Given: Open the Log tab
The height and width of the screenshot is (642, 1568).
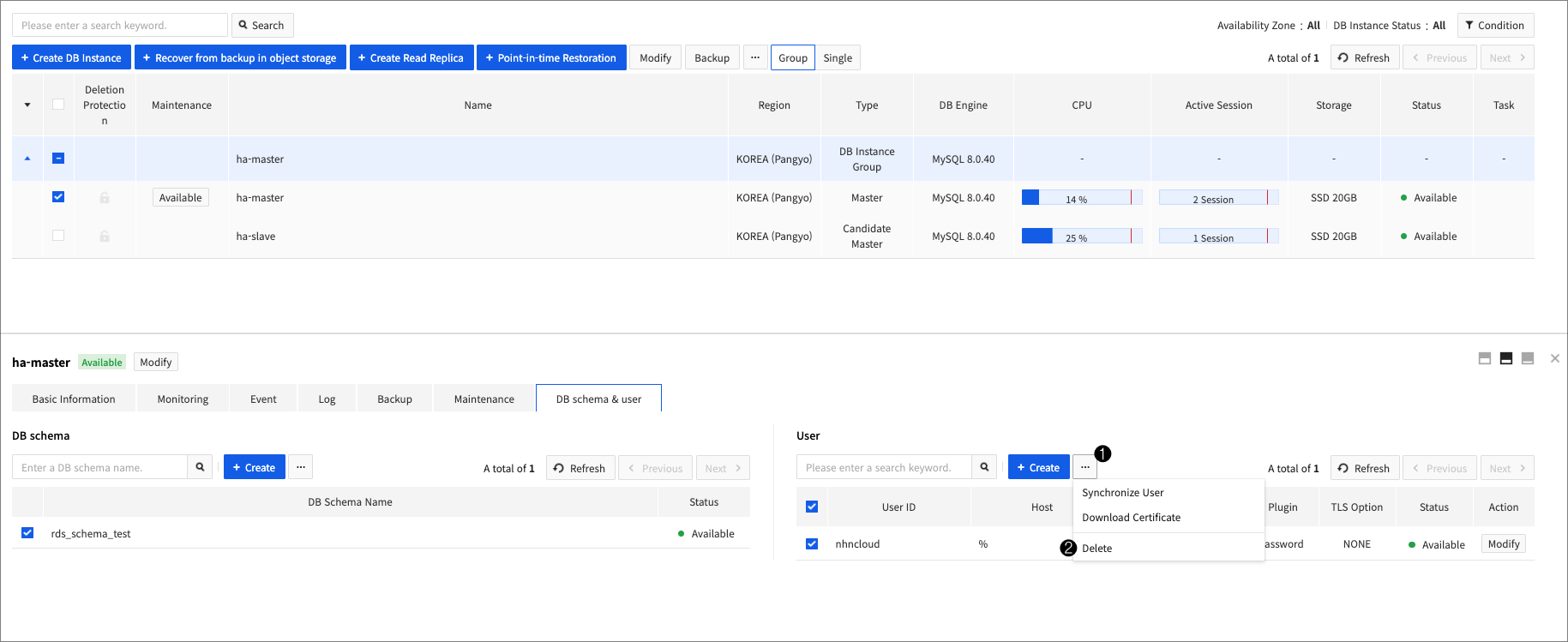Looking at the screenshot, I should click(x=327, y=399).
